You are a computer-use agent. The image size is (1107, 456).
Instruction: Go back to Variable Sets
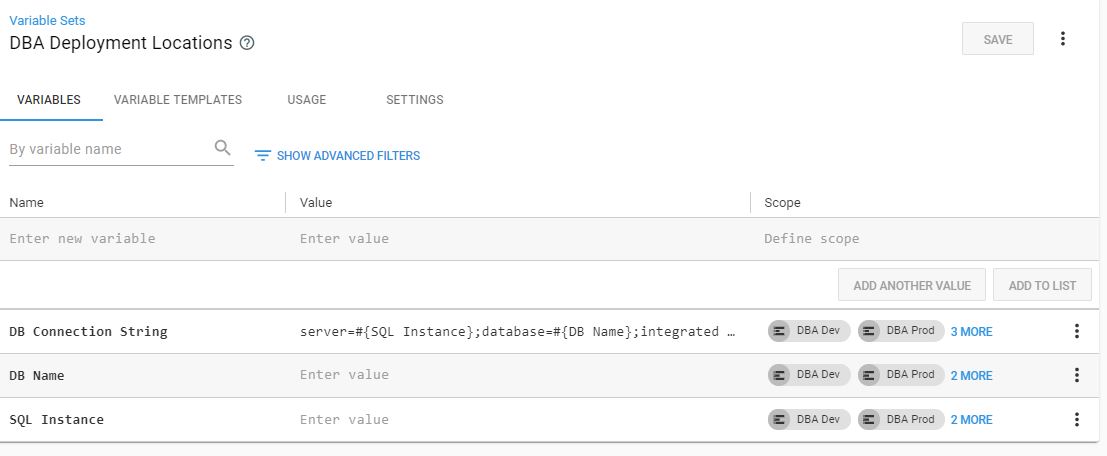47,20
